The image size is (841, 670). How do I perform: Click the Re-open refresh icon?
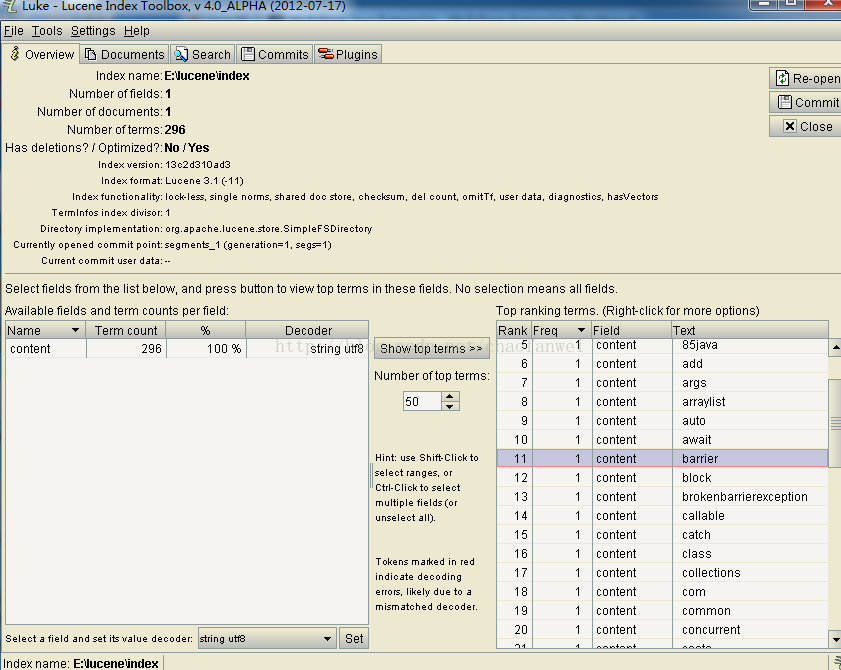point(783,78)
